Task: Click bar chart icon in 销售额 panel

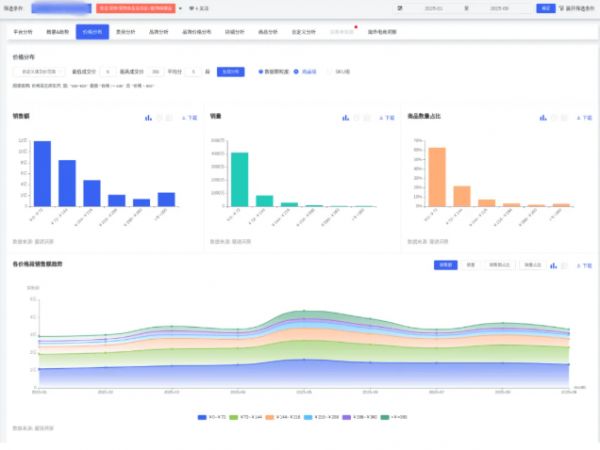Action: pos(148,117)
